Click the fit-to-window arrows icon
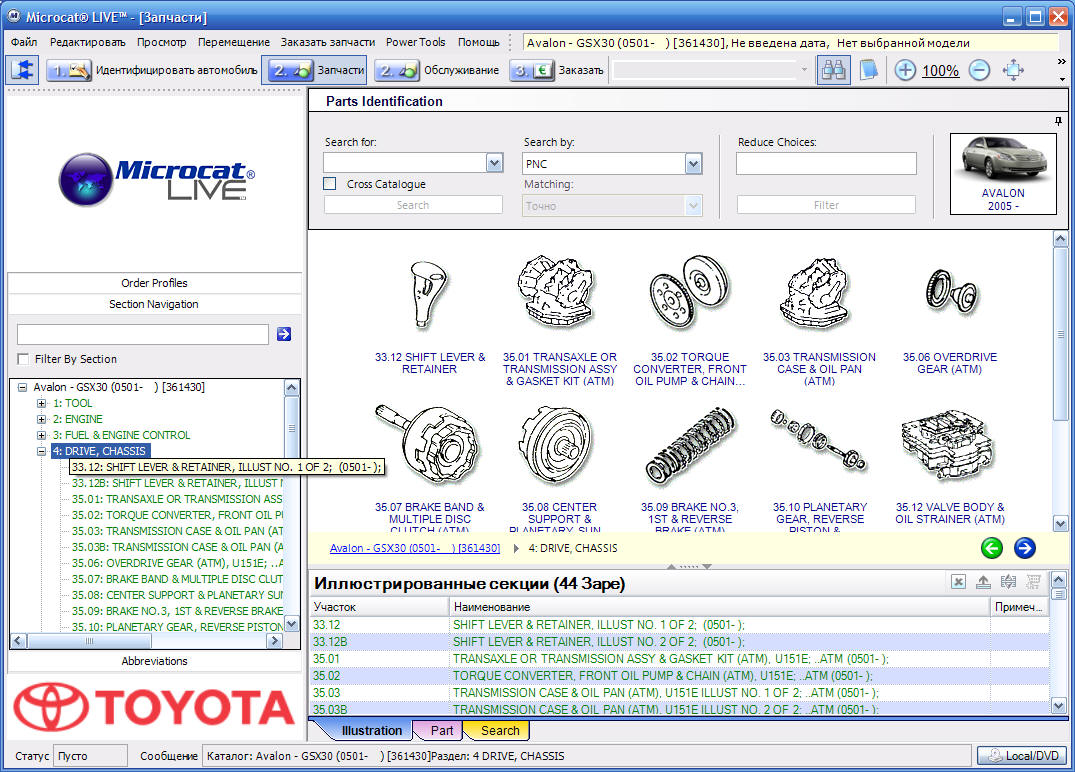Screen dimensions: 1075x772 coord(1013,70)
